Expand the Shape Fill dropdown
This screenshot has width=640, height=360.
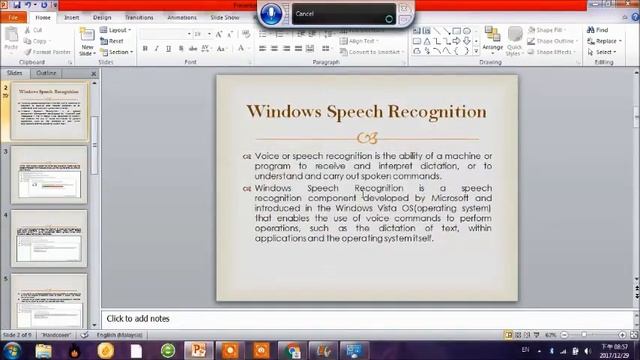(547, 30)
